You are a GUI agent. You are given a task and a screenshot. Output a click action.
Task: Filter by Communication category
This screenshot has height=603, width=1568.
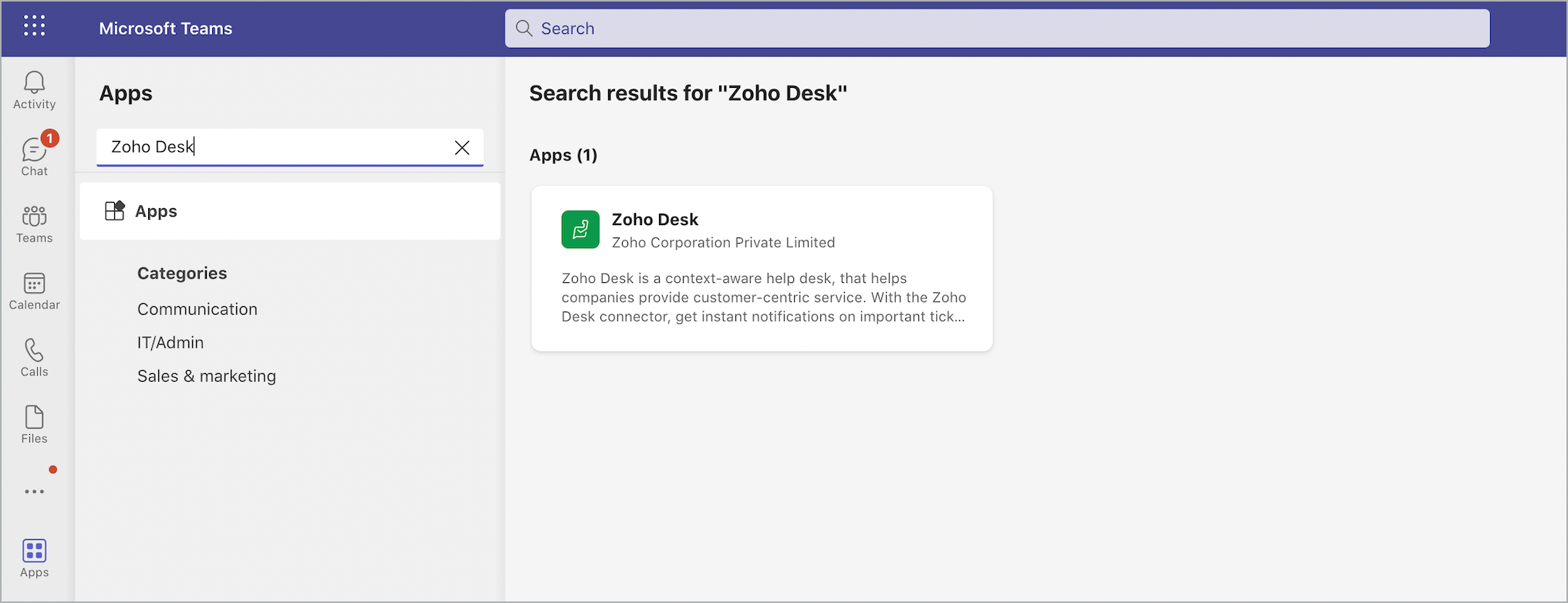198,309
